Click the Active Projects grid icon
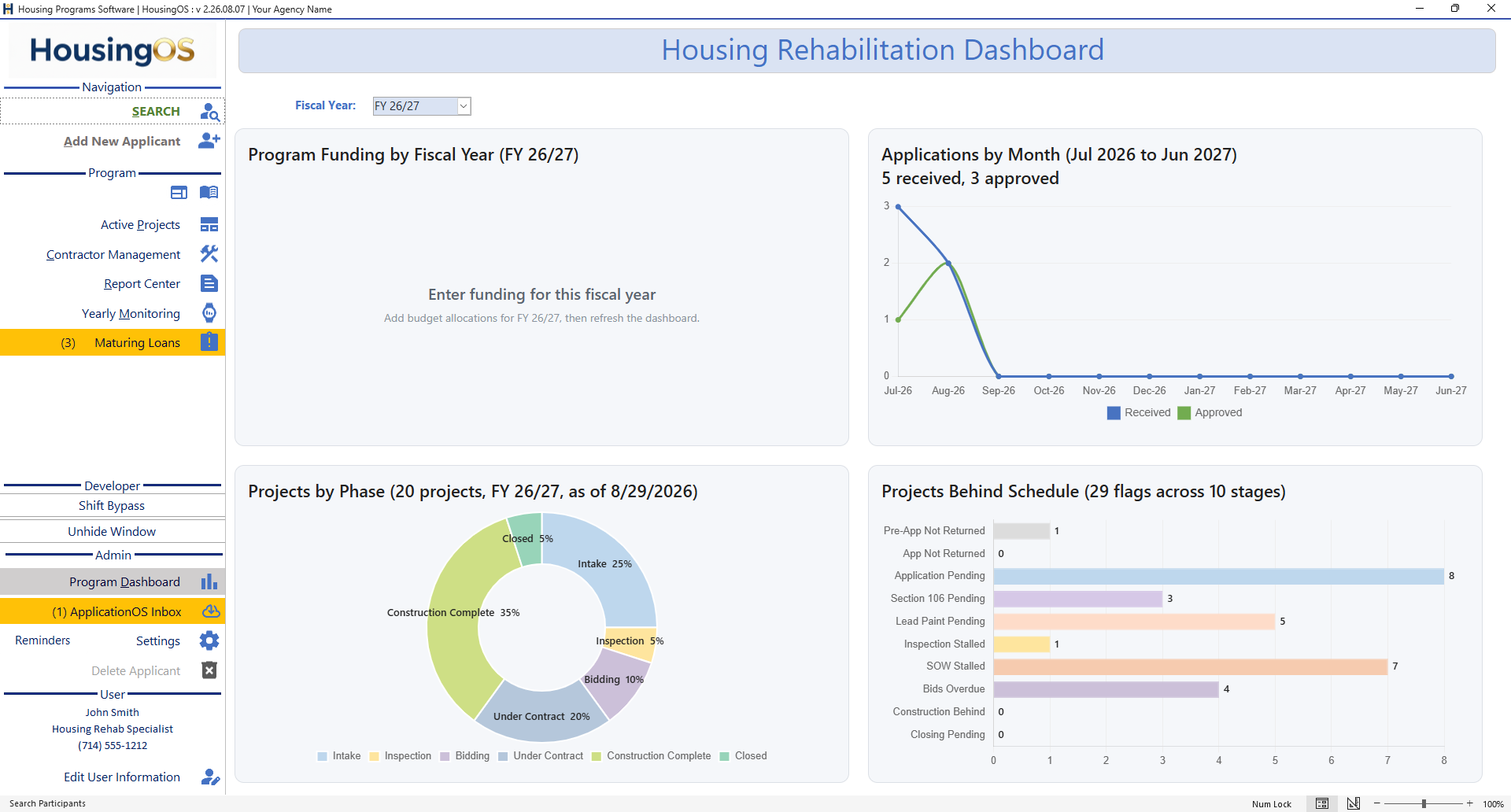Screen dimensions: 1511x812 [x=209, y=225]
